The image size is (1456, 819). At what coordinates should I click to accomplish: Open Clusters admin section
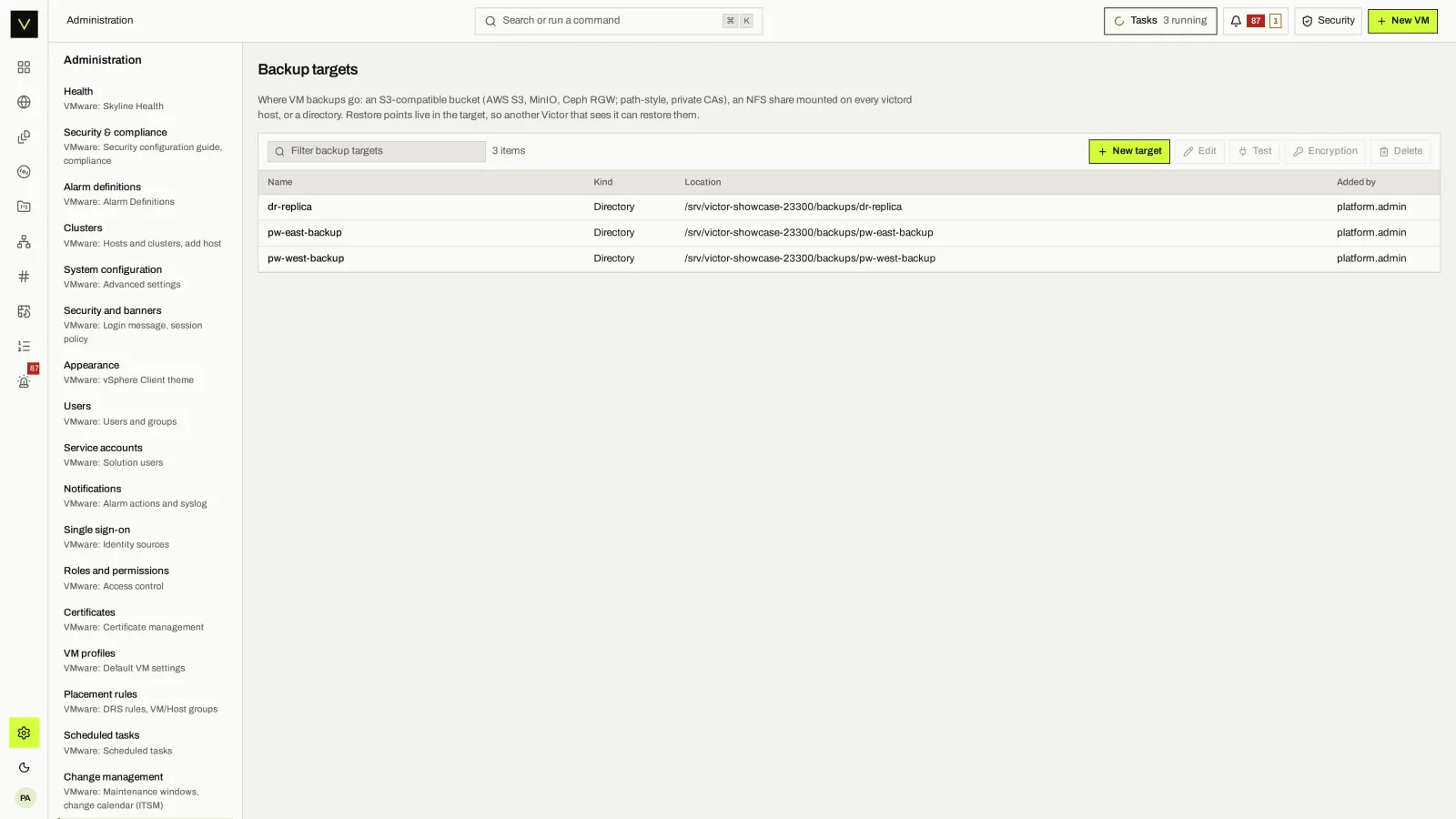point(145,236)
